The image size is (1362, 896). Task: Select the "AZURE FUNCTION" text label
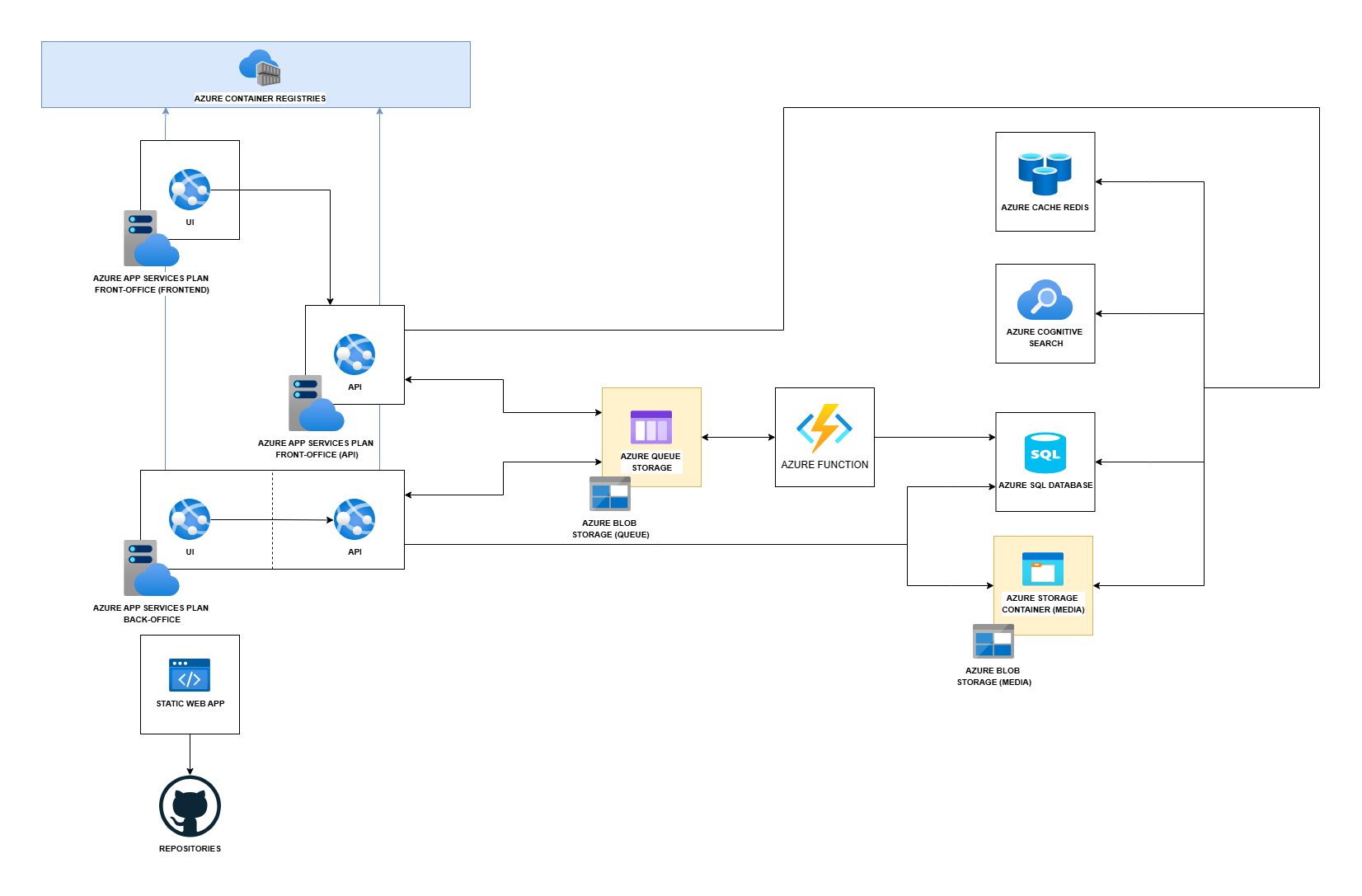tap(824, 465)
